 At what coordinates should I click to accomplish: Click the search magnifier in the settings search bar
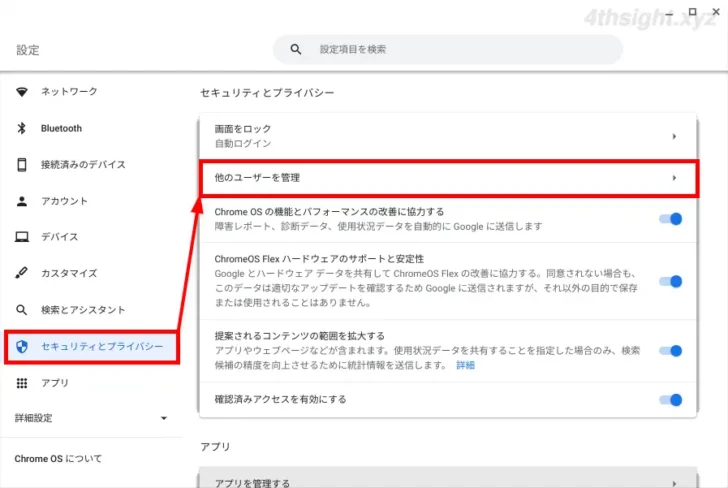tap(296, 49)
